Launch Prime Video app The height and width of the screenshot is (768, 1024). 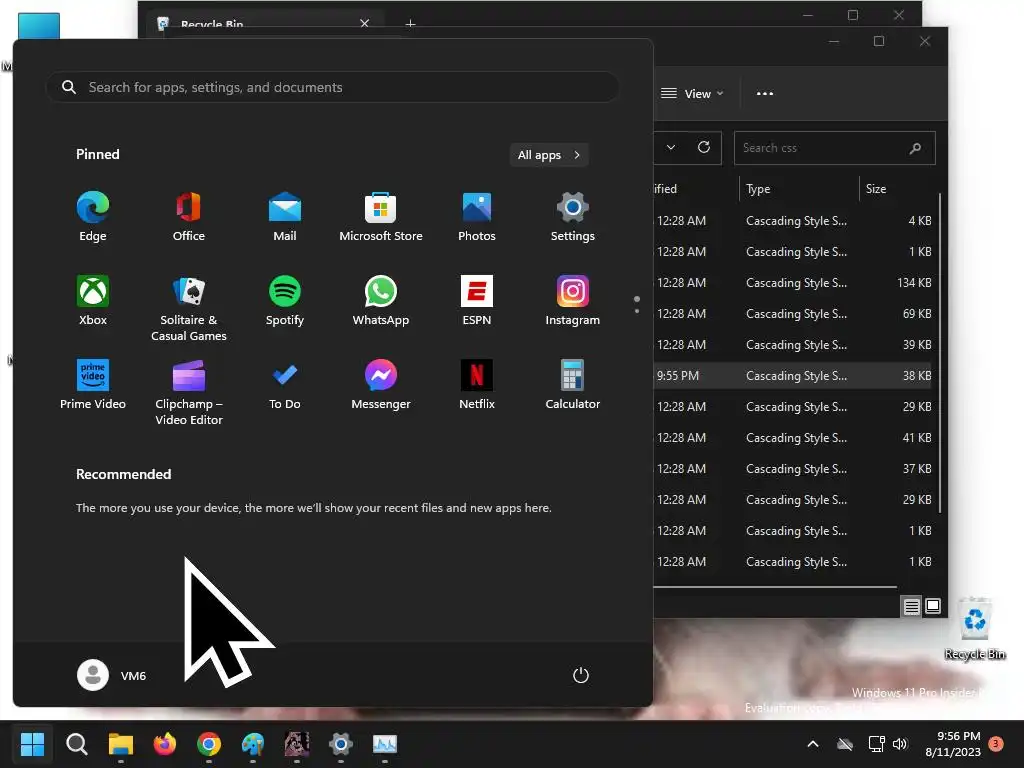(93, 385)
